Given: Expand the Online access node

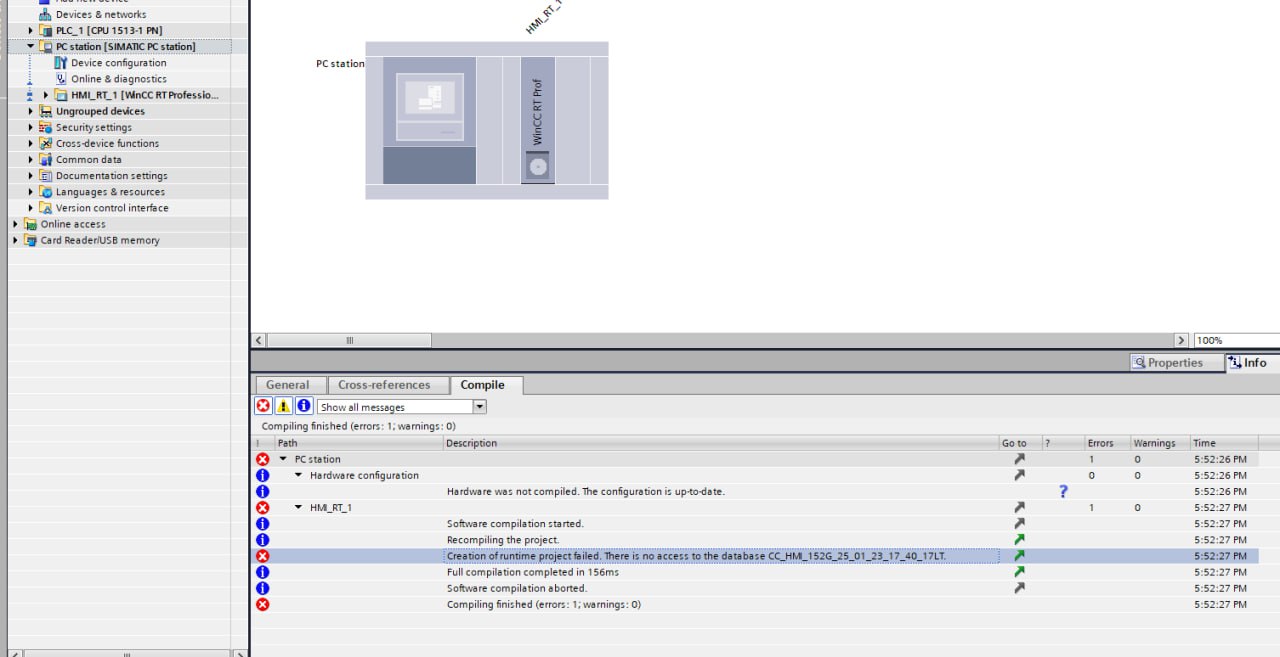Looking at the screenshot, I should 15,224.
